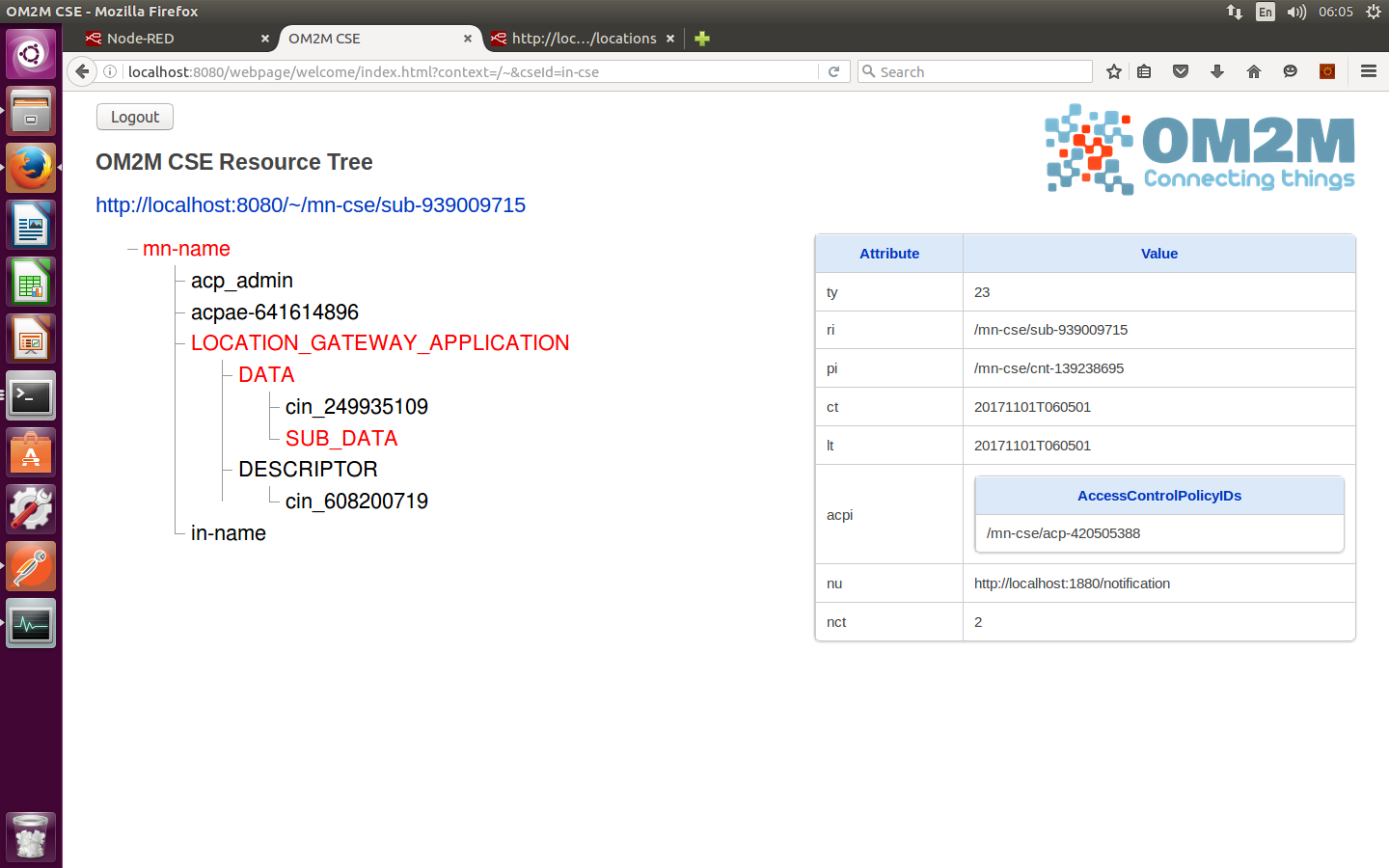Click the OM2M Connecting things logo

[1200, 149]
